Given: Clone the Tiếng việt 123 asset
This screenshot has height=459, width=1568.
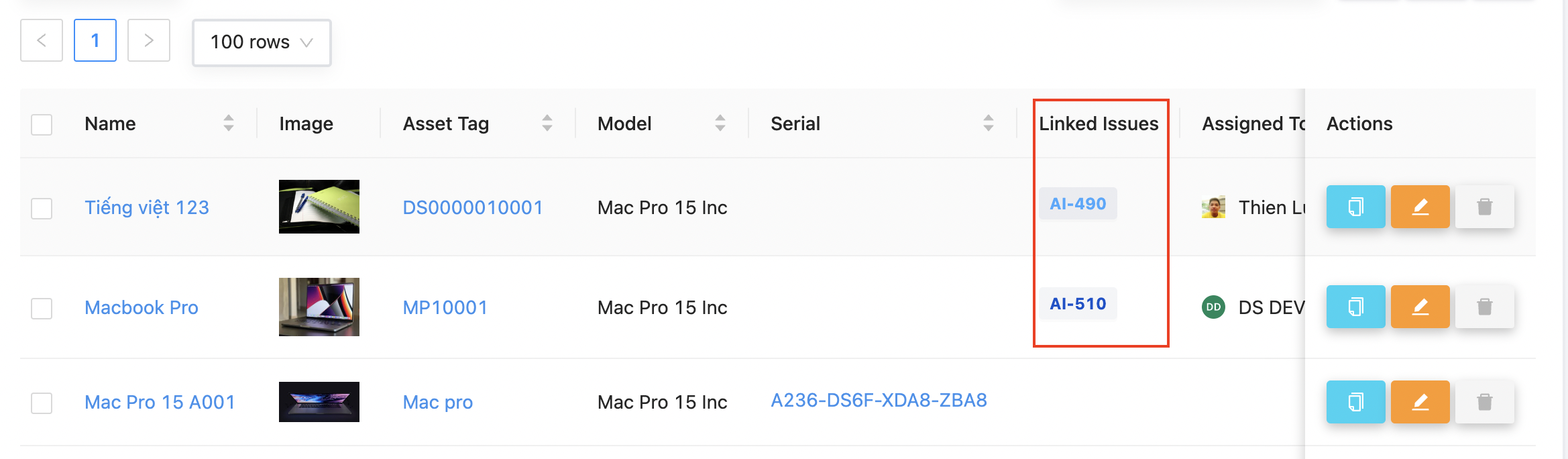Looking at the screenshot, I should click(x=1355, y=207).
